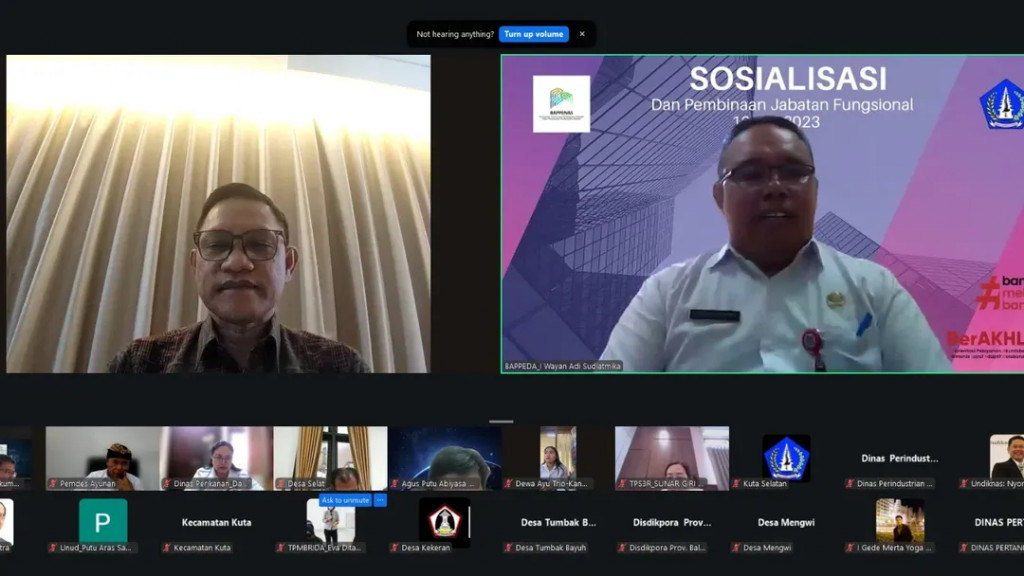Dismiss the Not hearing anything notification

[582, 34]
